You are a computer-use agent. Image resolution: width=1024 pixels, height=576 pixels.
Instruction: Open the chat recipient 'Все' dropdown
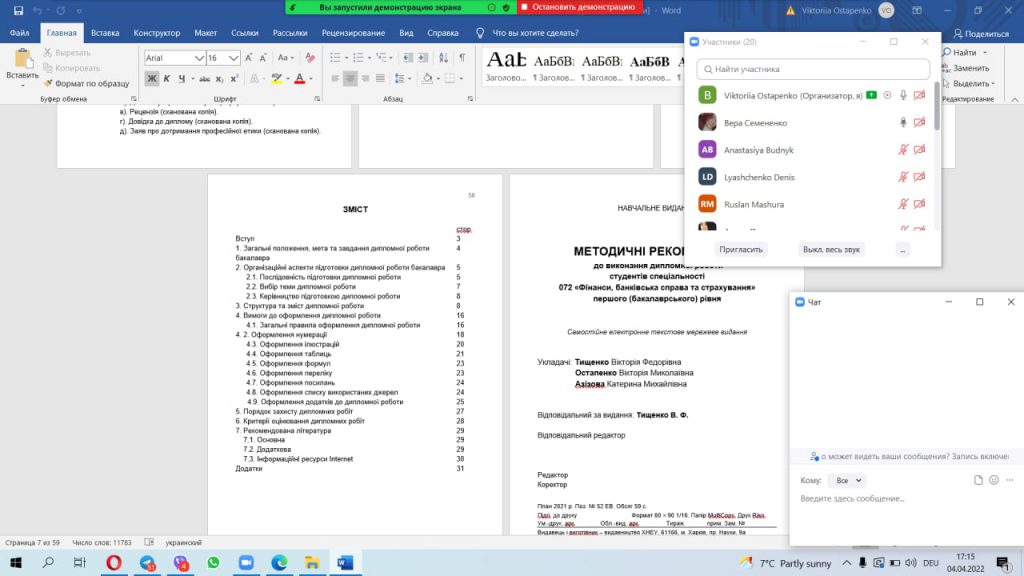(x=848, y=480)
